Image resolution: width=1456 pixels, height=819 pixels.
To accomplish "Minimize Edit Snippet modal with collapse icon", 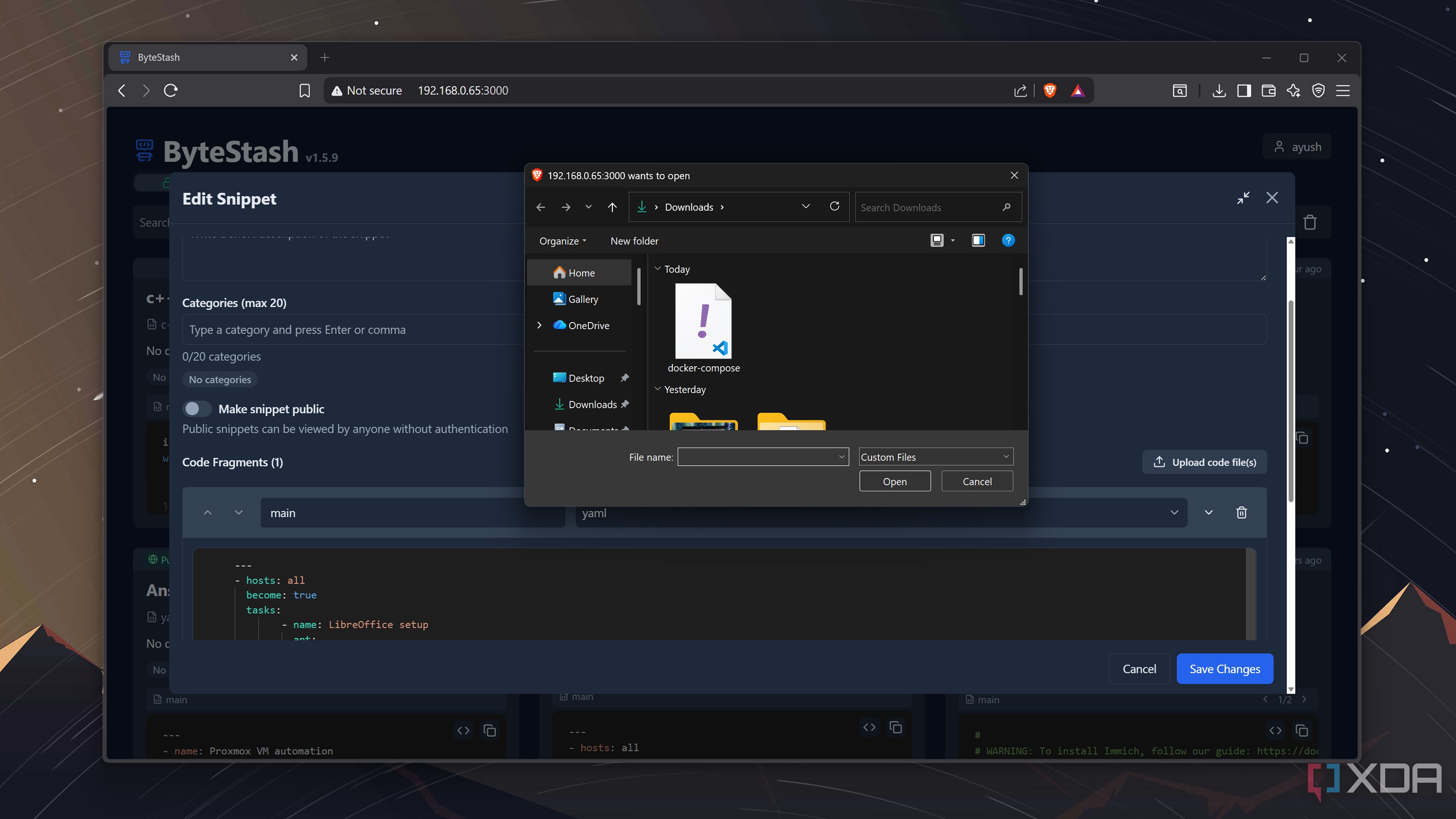I will [1243, 198].
